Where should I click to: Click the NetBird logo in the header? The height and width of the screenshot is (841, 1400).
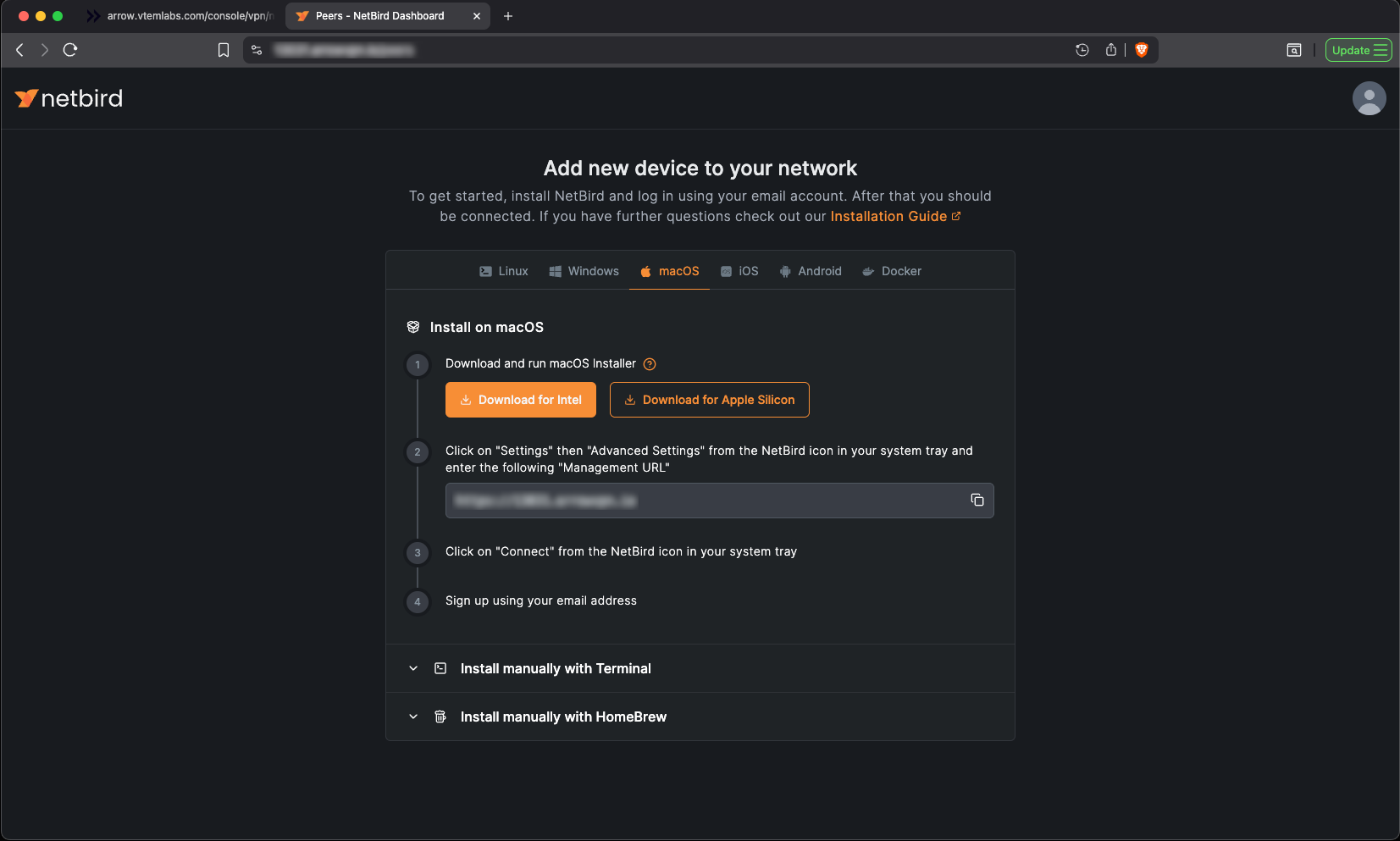tap(68, 98)
